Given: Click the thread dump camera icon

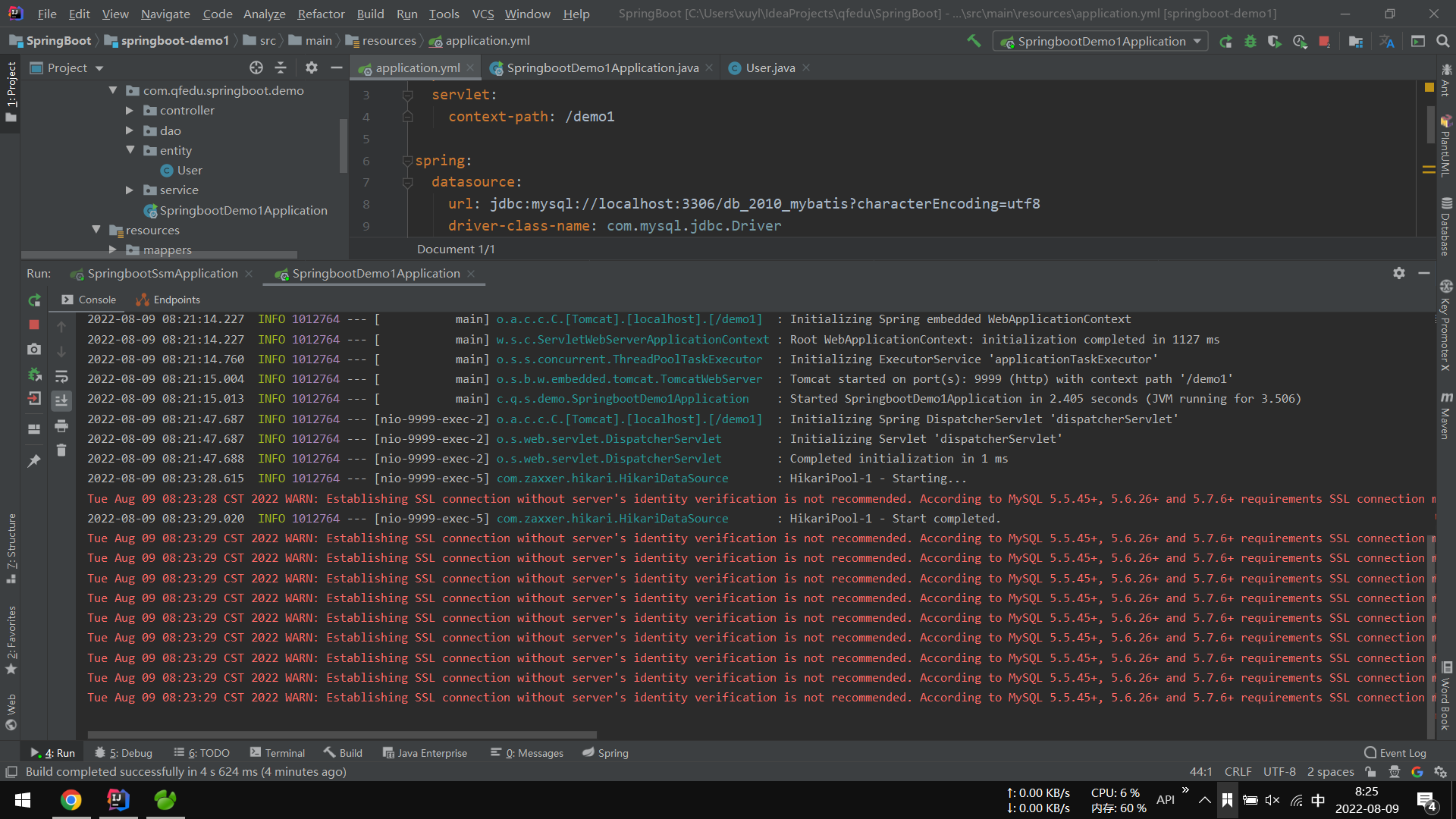Looking at the screenshot, I should click(34, 349).
